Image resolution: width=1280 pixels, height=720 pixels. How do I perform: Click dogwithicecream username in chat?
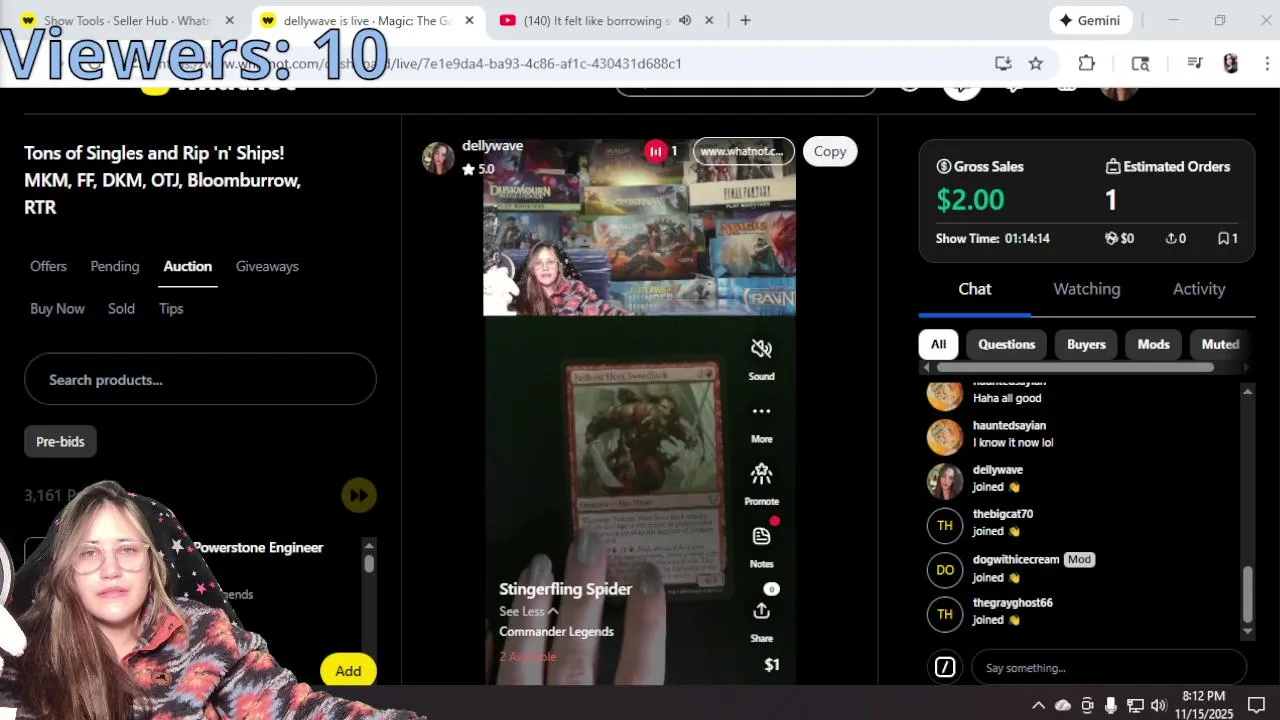pyautogui.click(x=1016, y=560)
